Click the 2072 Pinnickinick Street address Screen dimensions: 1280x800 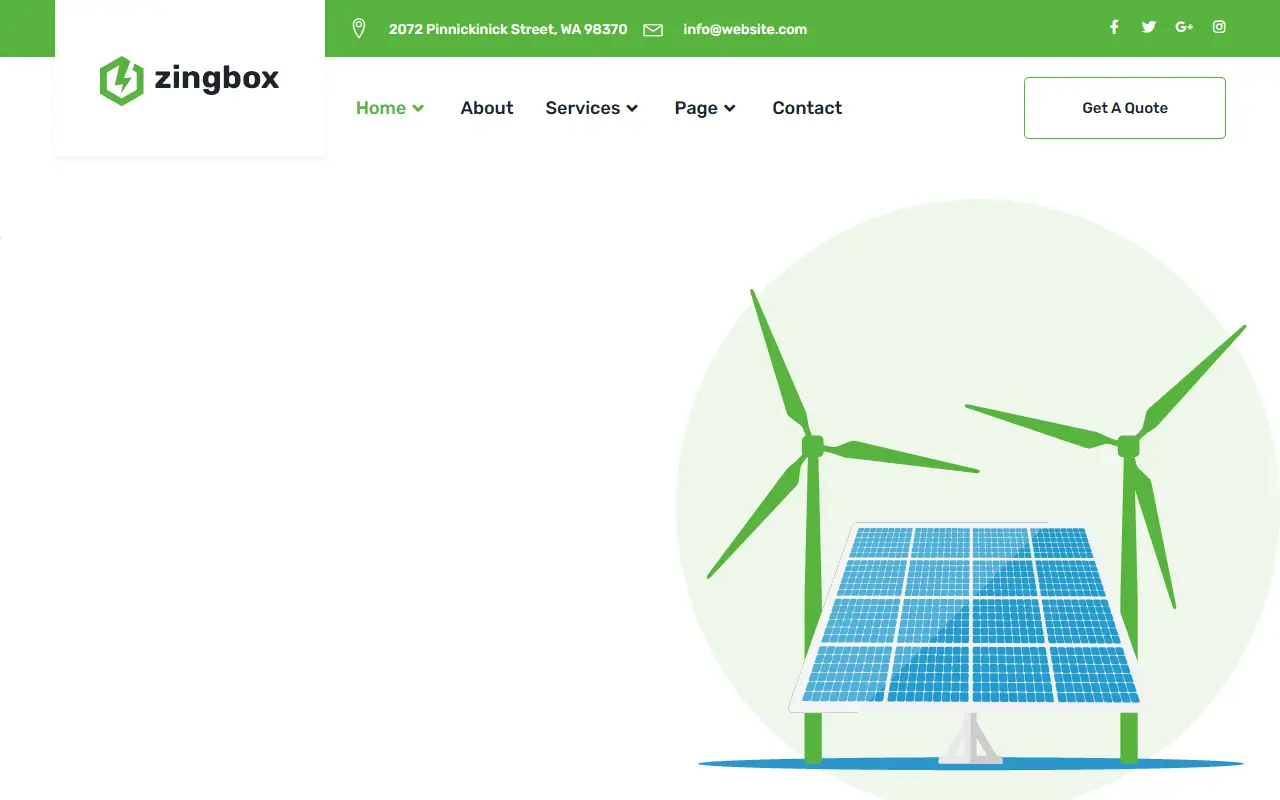pyautogui.click(x=508, y=29)
